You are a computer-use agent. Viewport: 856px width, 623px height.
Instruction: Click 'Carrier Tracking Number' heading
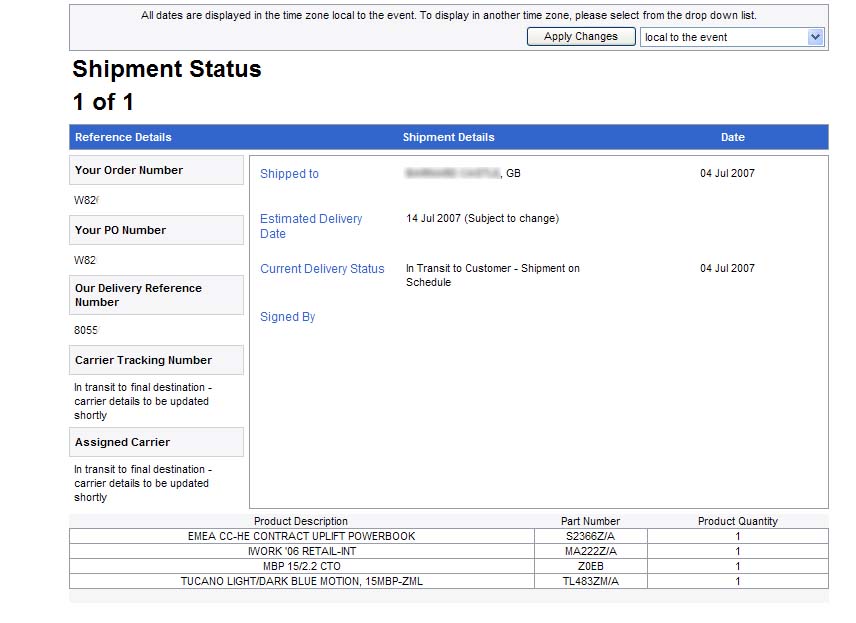click(x=156, y=360)
